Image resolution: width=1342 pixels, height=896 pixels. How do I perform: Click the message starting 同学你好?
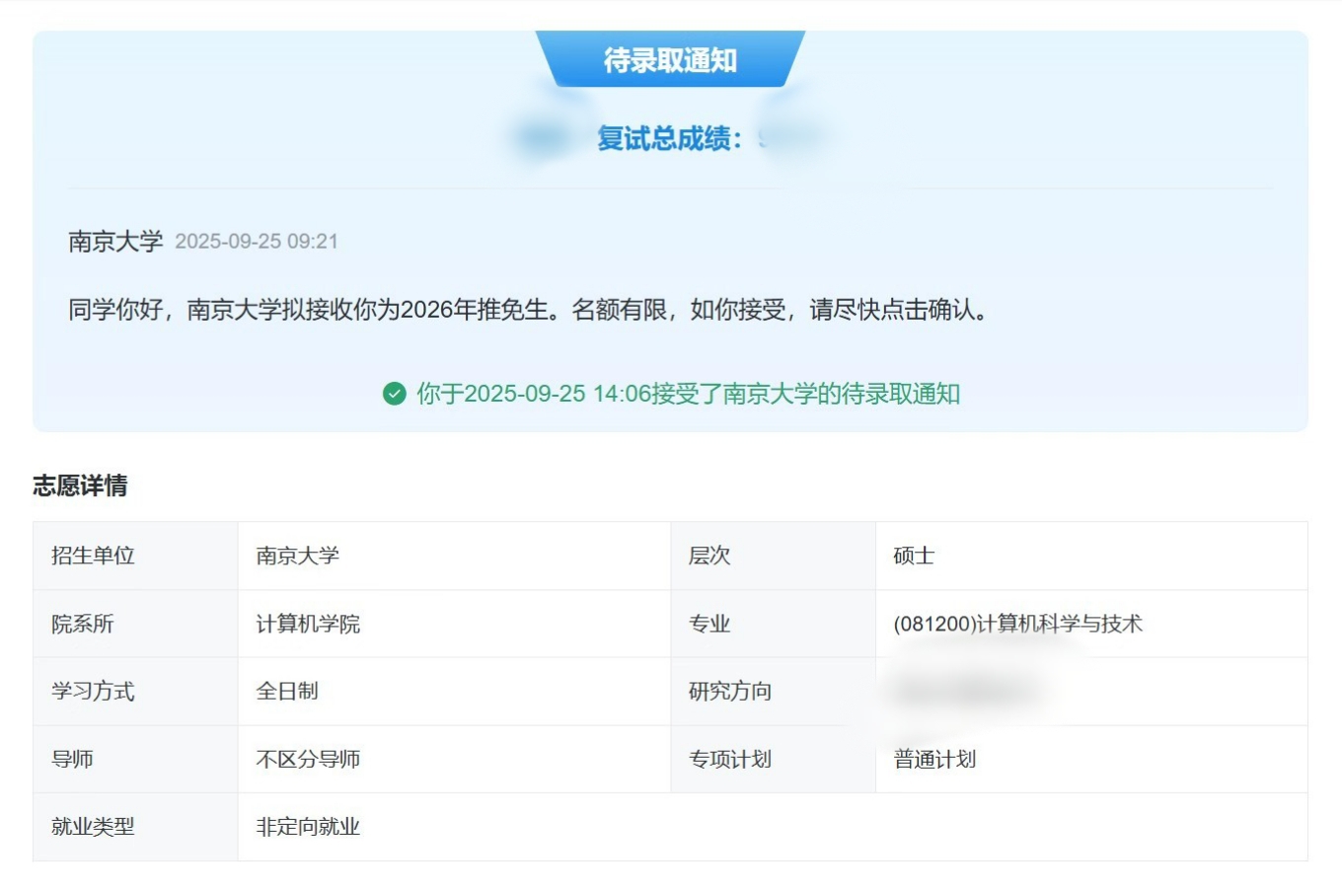click(x=529, y=310)
